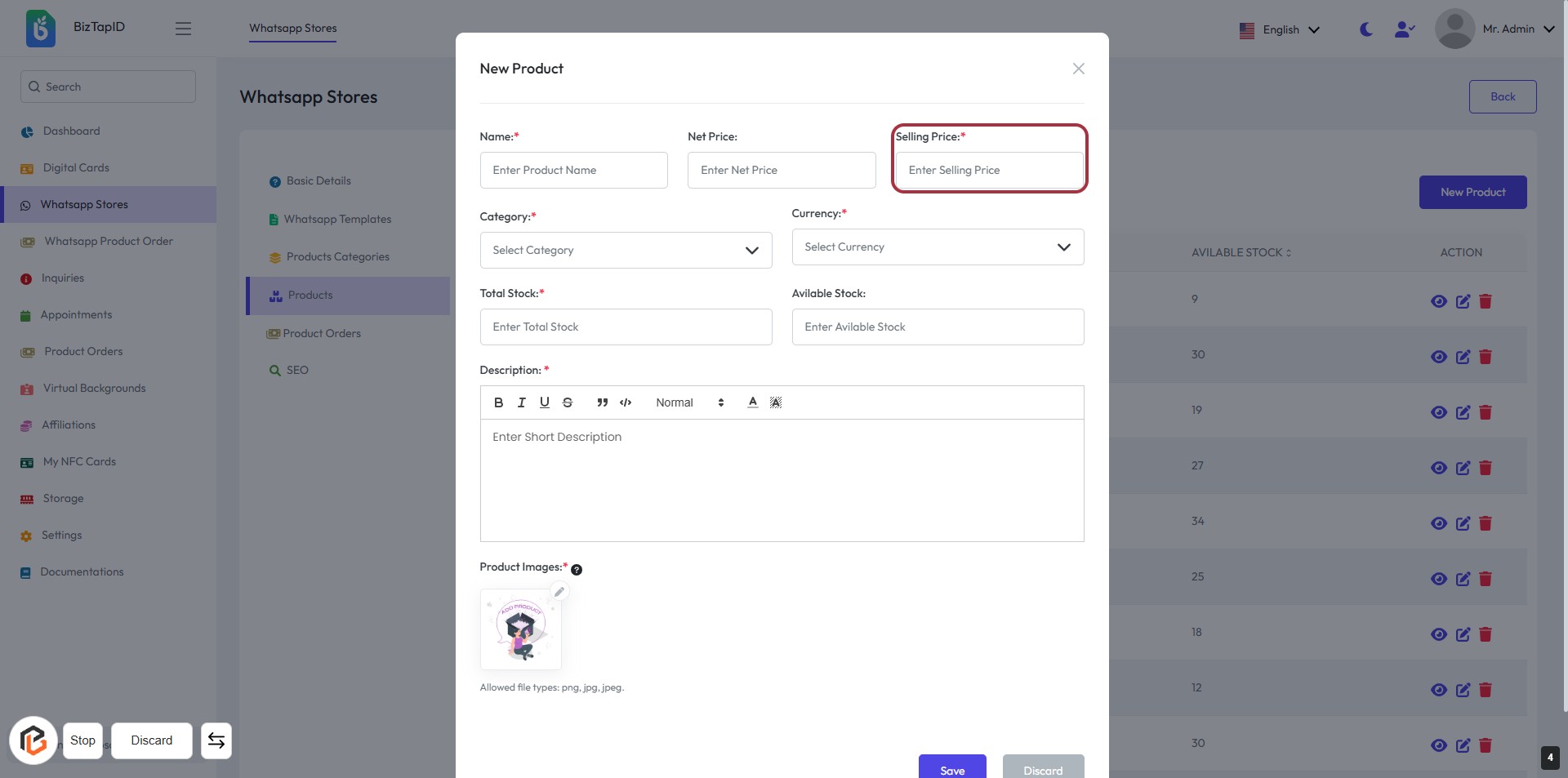Expand the Select Category dropdown
The width and height of the screenshot is (1568, 778).
point(626,251)
